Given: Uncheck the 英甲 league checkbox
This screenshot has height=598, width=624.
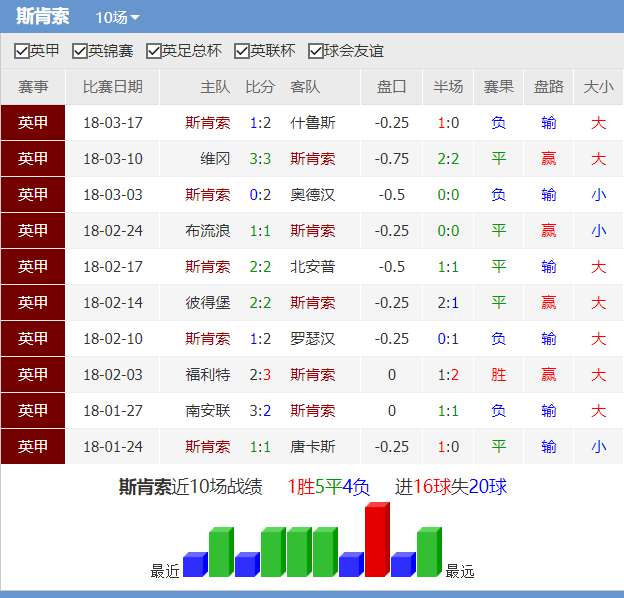Looking at the screenshot, I should tap(22, 51).
